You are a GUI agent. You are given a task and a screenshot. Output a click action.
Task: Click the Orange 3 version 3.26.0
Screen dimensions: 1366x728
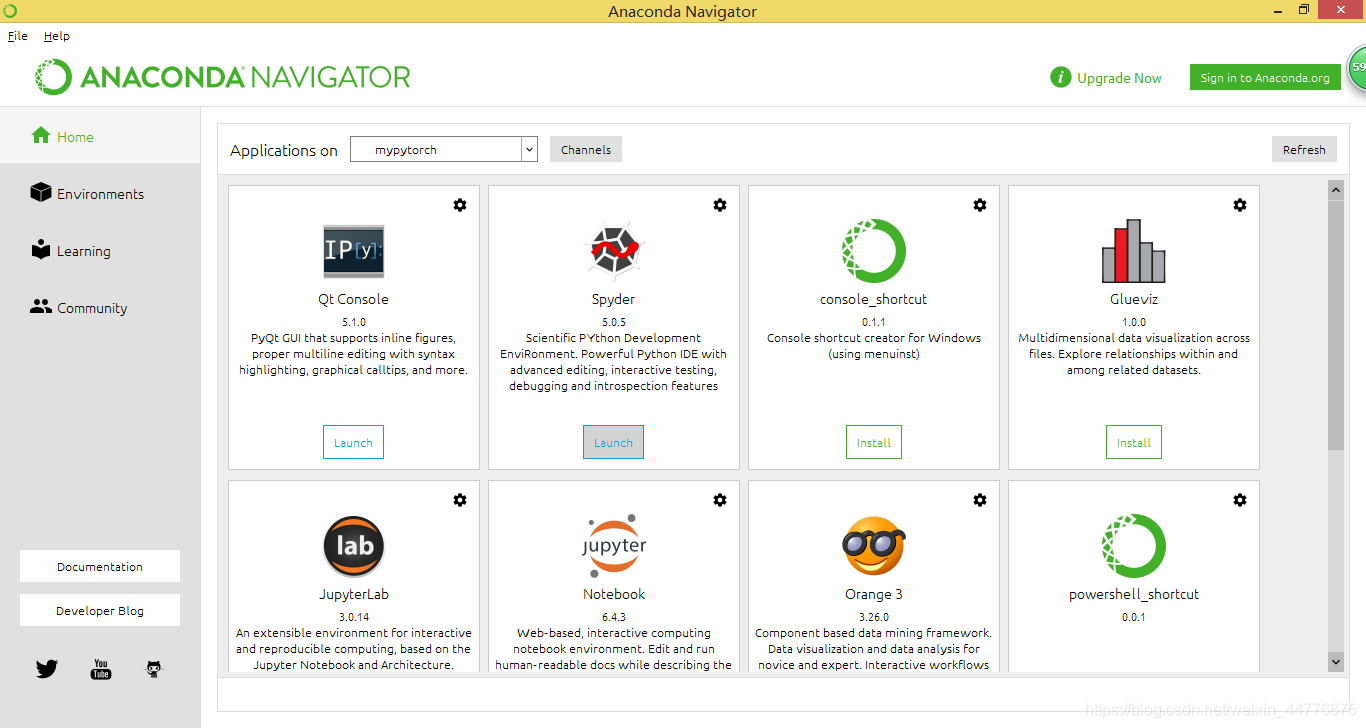pos(873,617)
